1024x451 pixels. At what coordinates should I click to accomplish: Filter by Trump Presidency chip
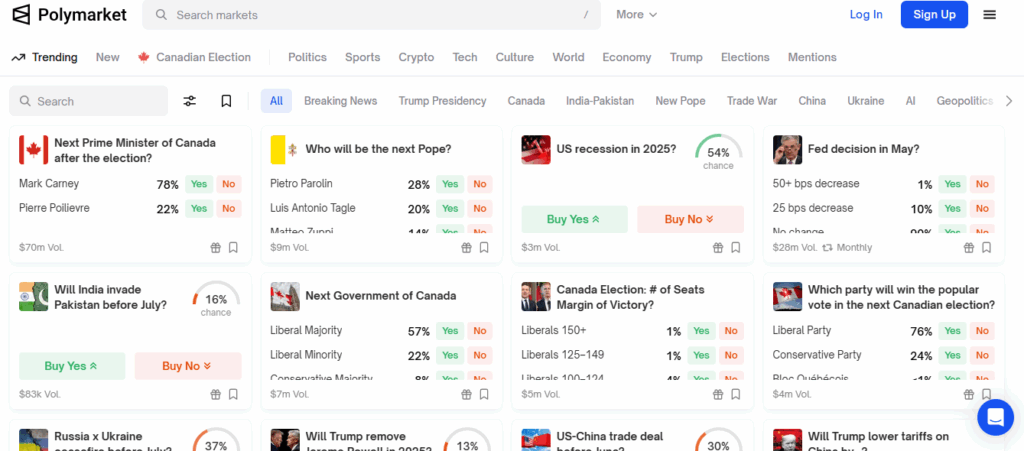[x=443, y=101]
